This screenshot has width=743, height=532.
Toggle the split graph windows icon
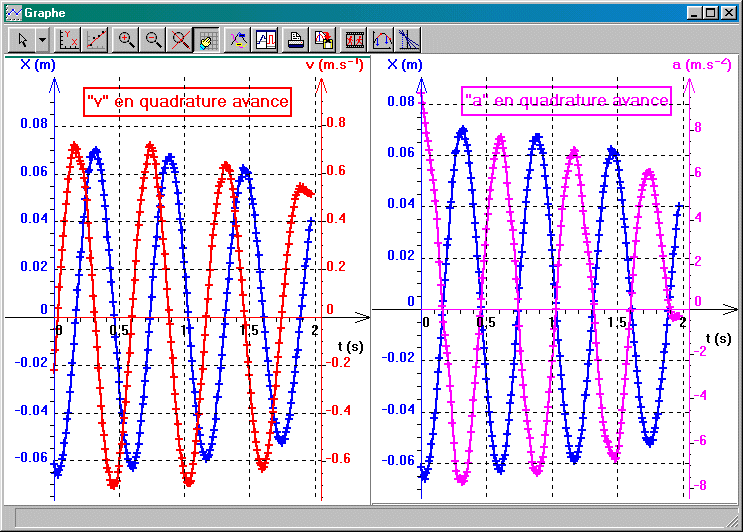coord(265,40)
